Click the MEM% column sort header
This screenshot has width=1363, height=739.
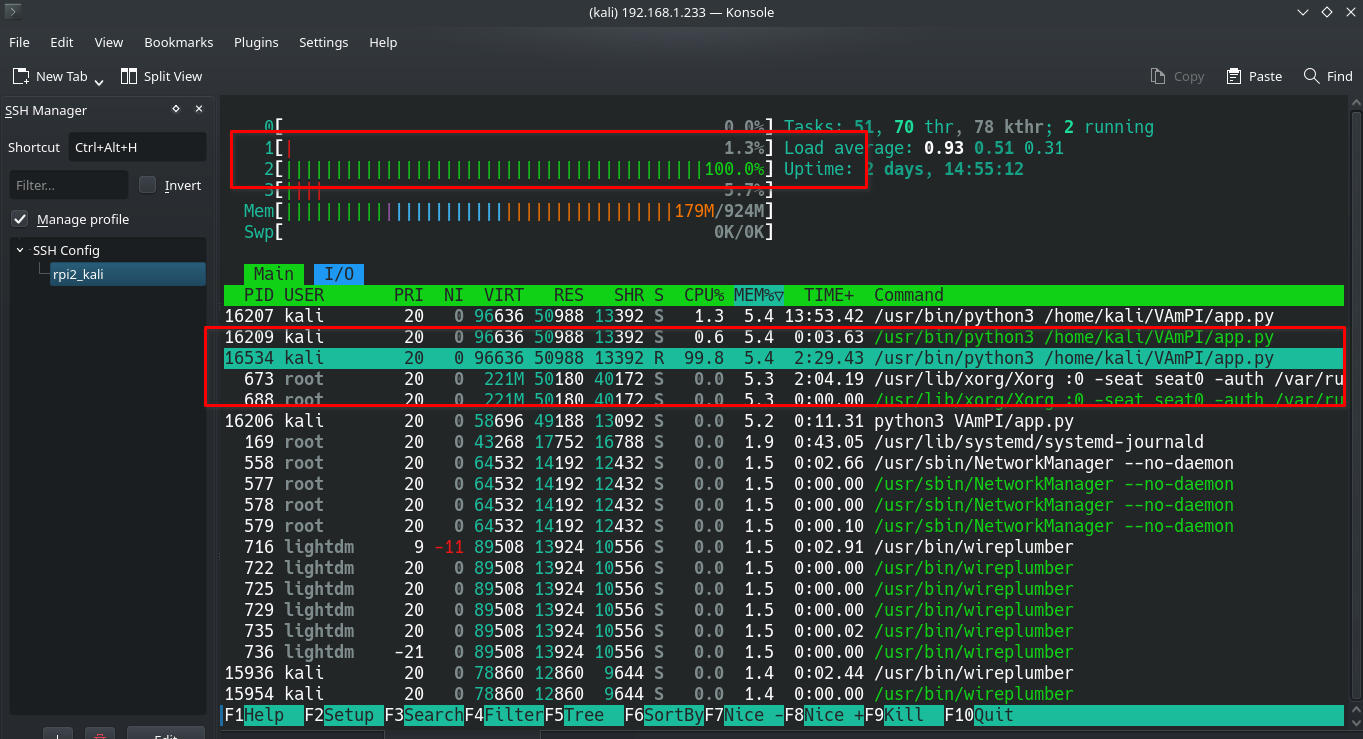(x=758, y=295)
